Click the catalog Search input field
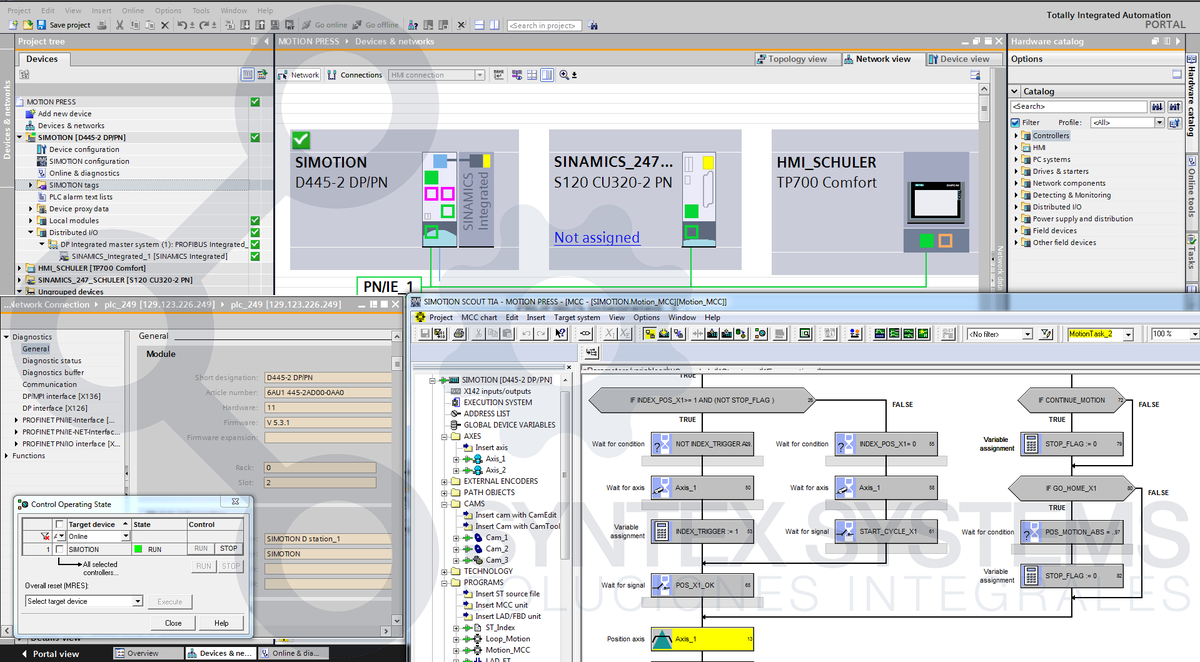This screenshot has height=662, width=1200. [1078, 106]
